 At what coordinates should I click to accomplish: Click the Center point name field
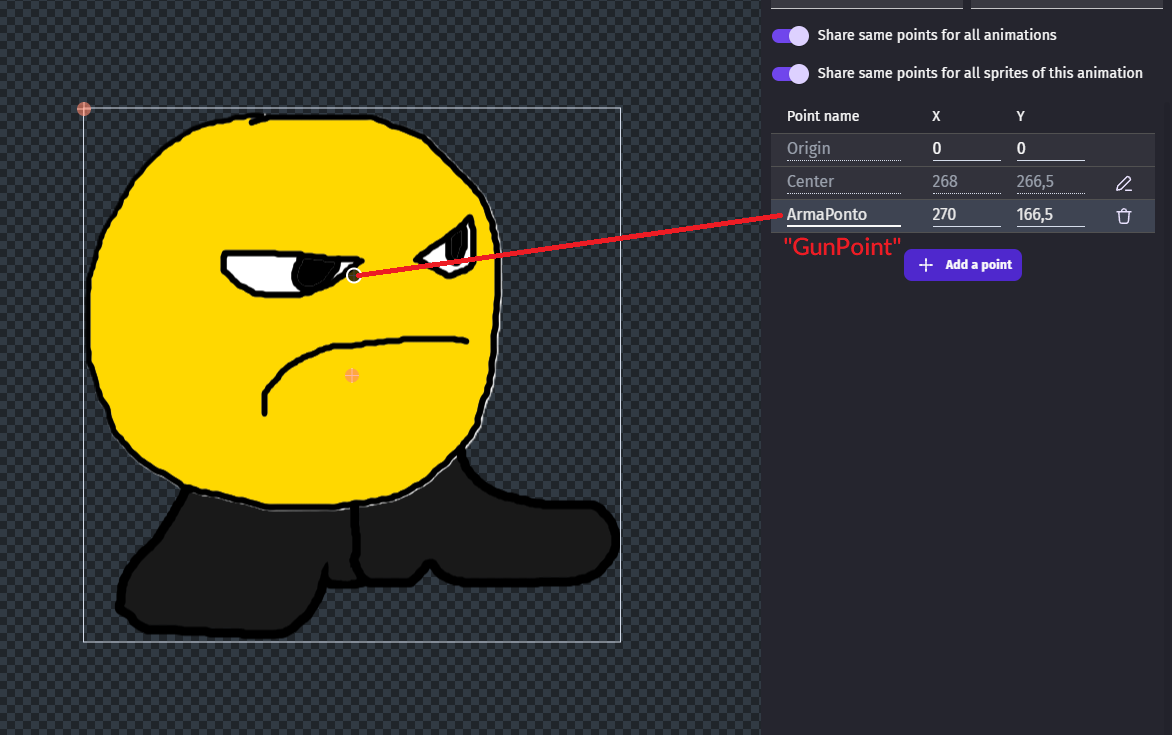point(843,182)
